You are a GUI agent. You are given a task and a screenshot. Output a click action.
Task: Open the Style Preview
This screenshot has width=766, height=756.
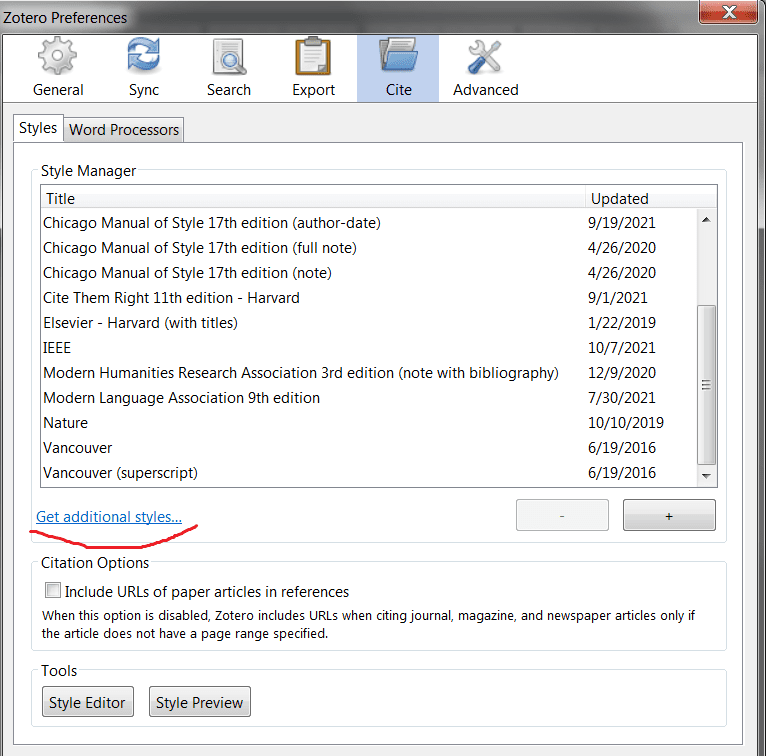point(199,703)
